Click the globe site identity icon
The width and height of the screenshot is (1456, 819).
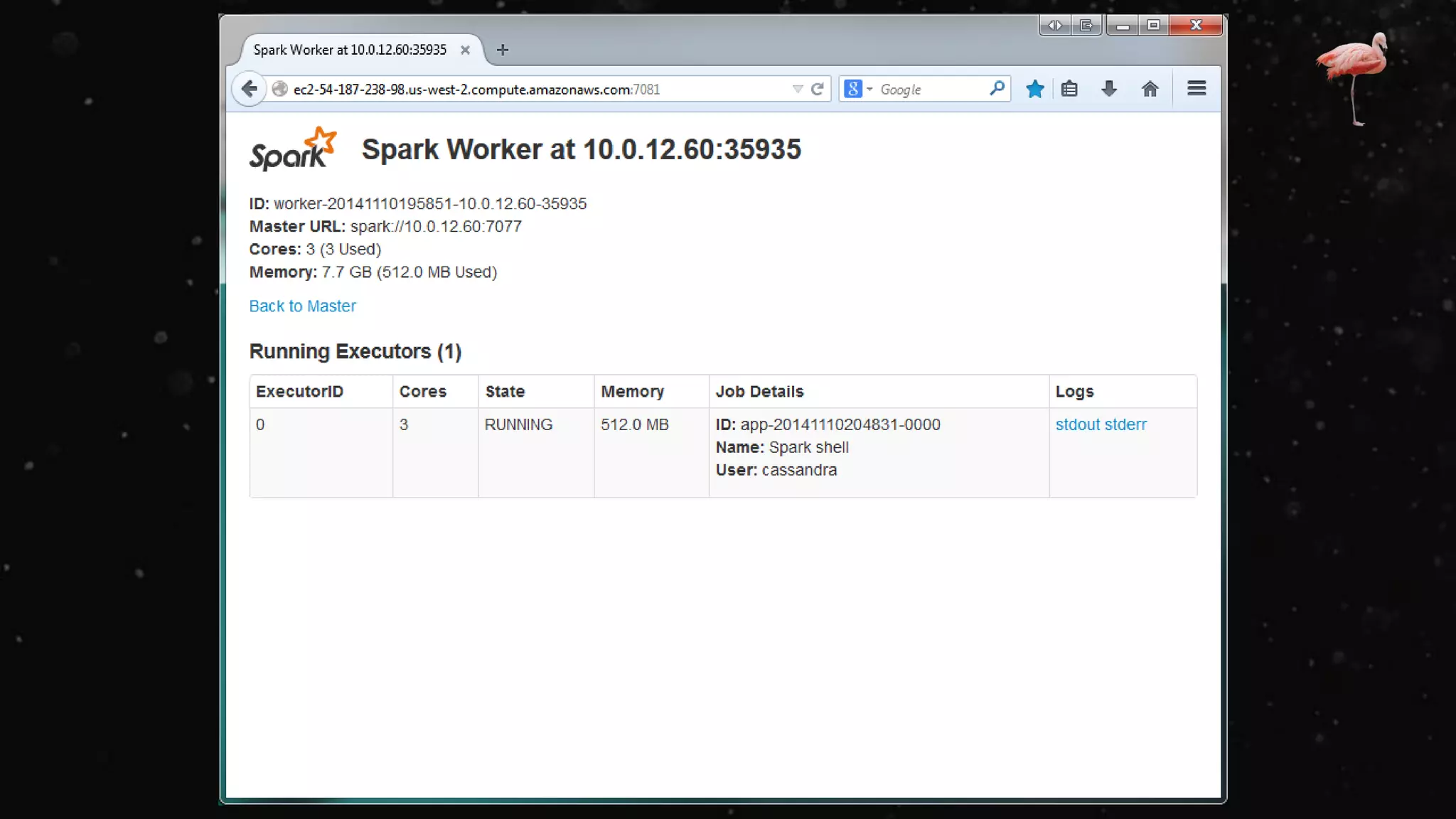(x=280, y=89)
